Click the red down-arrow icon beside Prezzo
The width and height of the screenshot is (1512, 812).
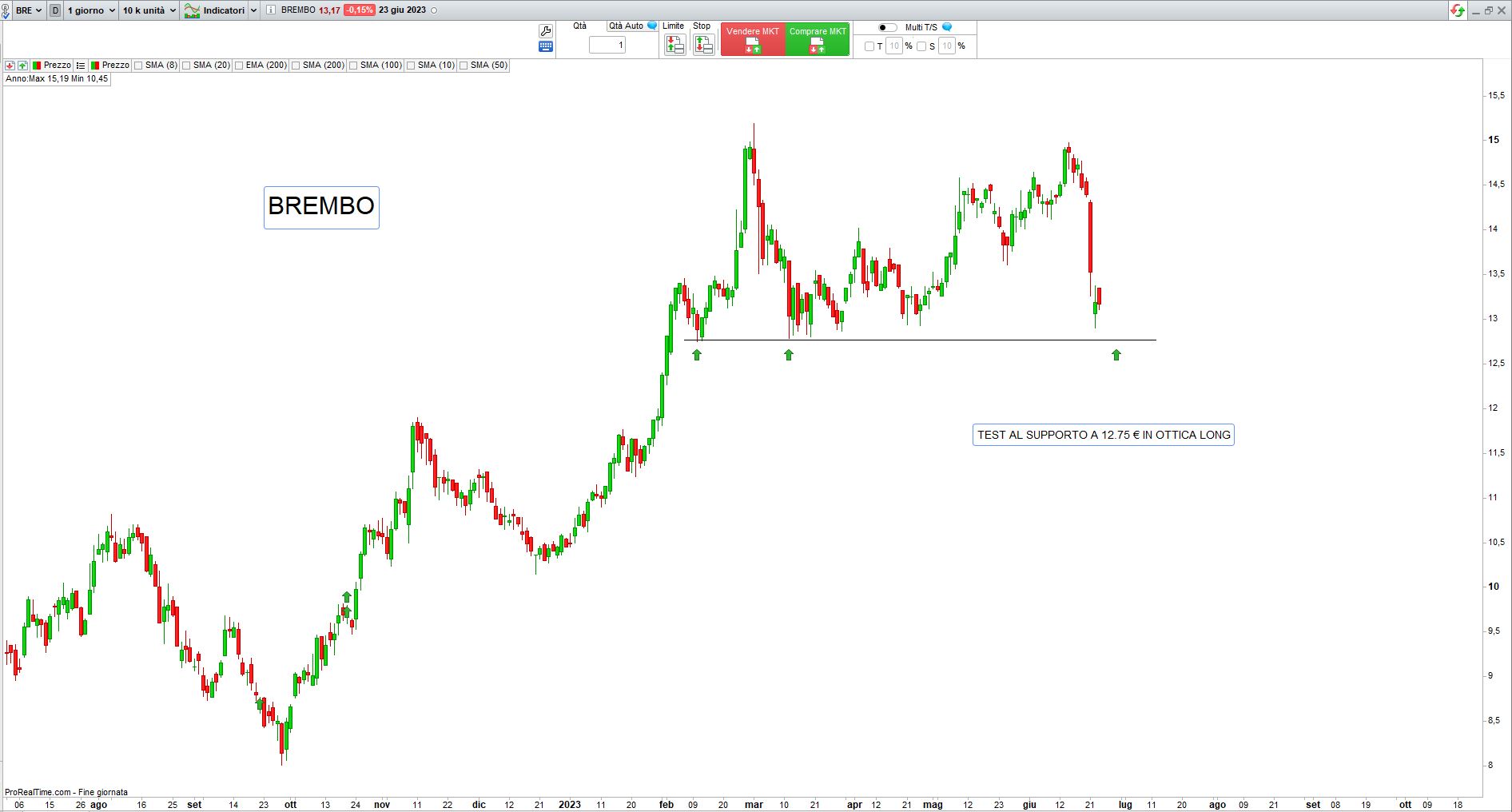[10, 66]
